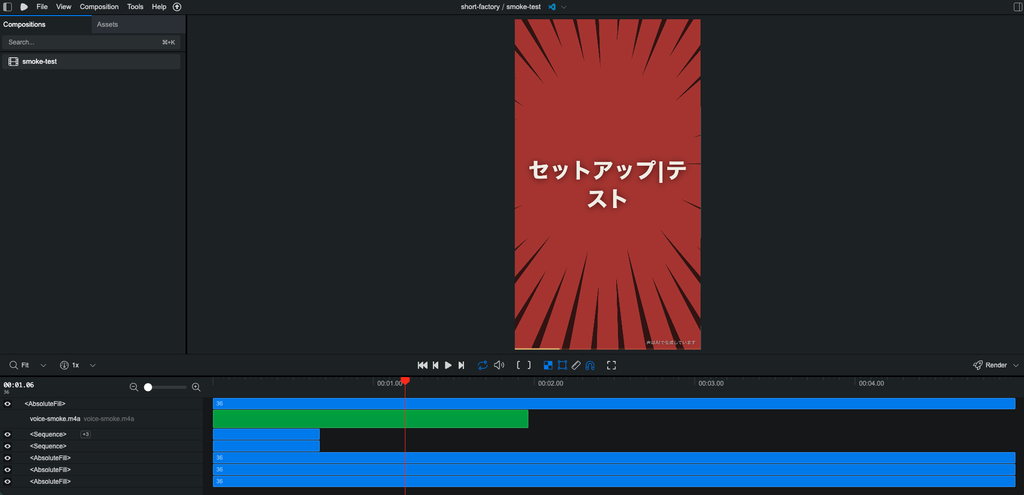
Task: Open the View menu
Action: pos(63,7)
